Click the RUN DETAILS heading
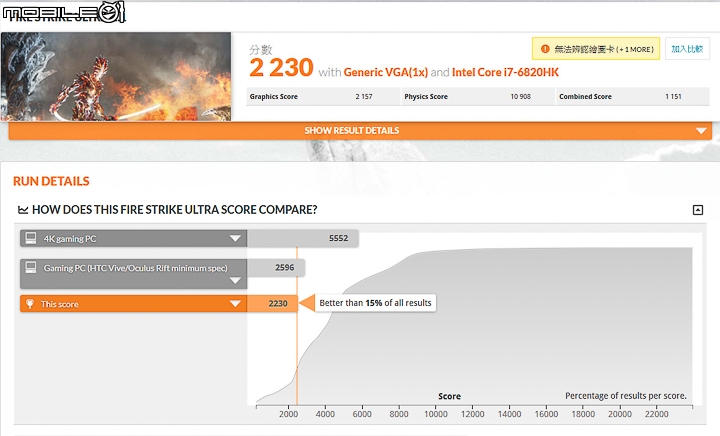This screenshot has width=720, height=436. point(51,181)
